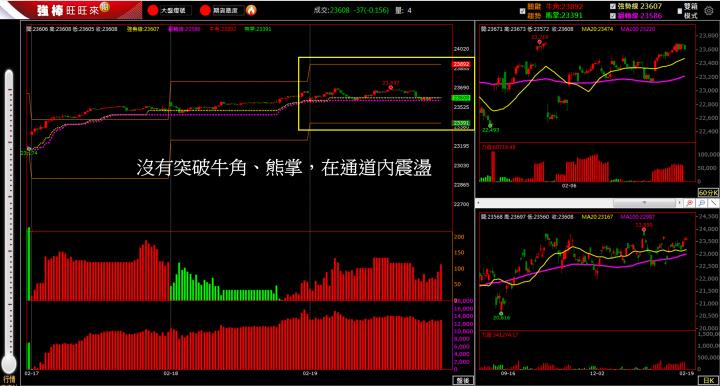Click the scrollbar right arrow
This screenshot has width=720, height=386.
[680, 202]
